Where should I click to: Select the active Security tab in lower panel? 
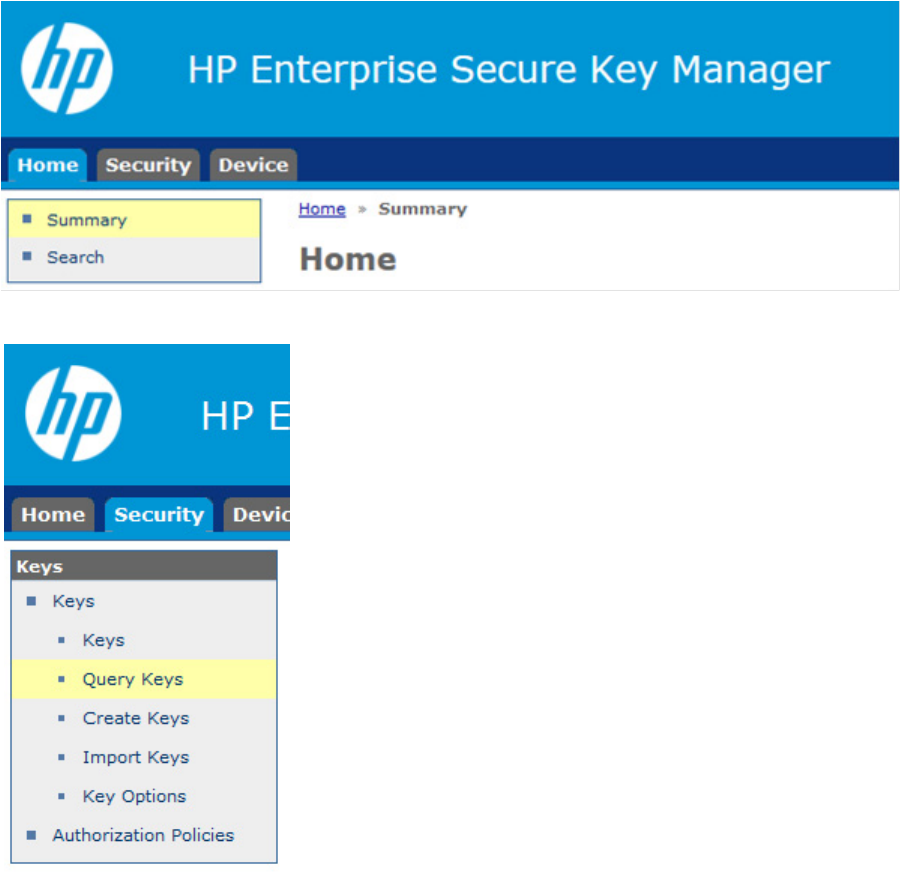coord(159,515)
